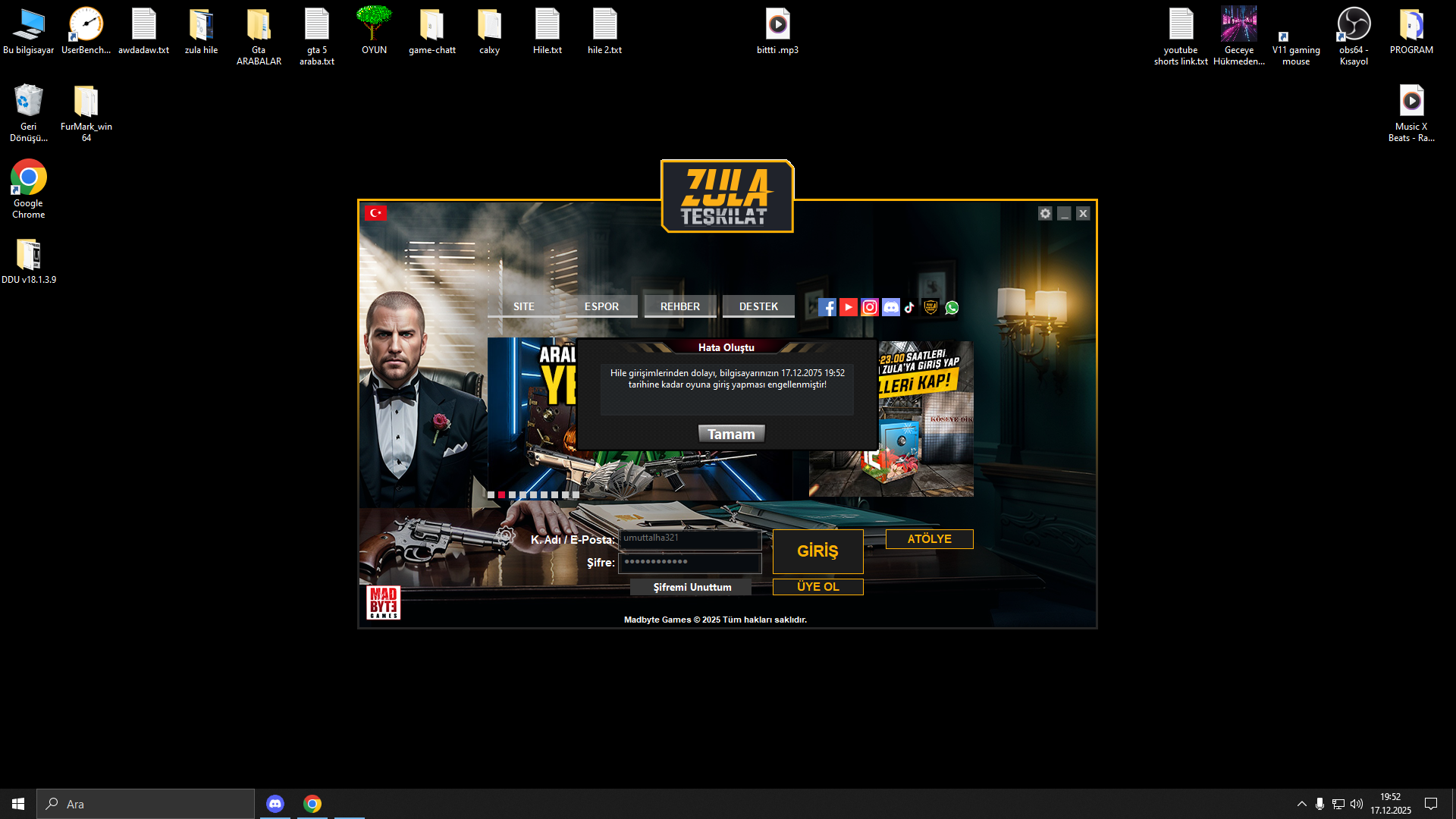The height and width of the screenshot is (819, 1456).
Task: Open Zula's YouTube channel icon
Action: click(x=849, y=307)
